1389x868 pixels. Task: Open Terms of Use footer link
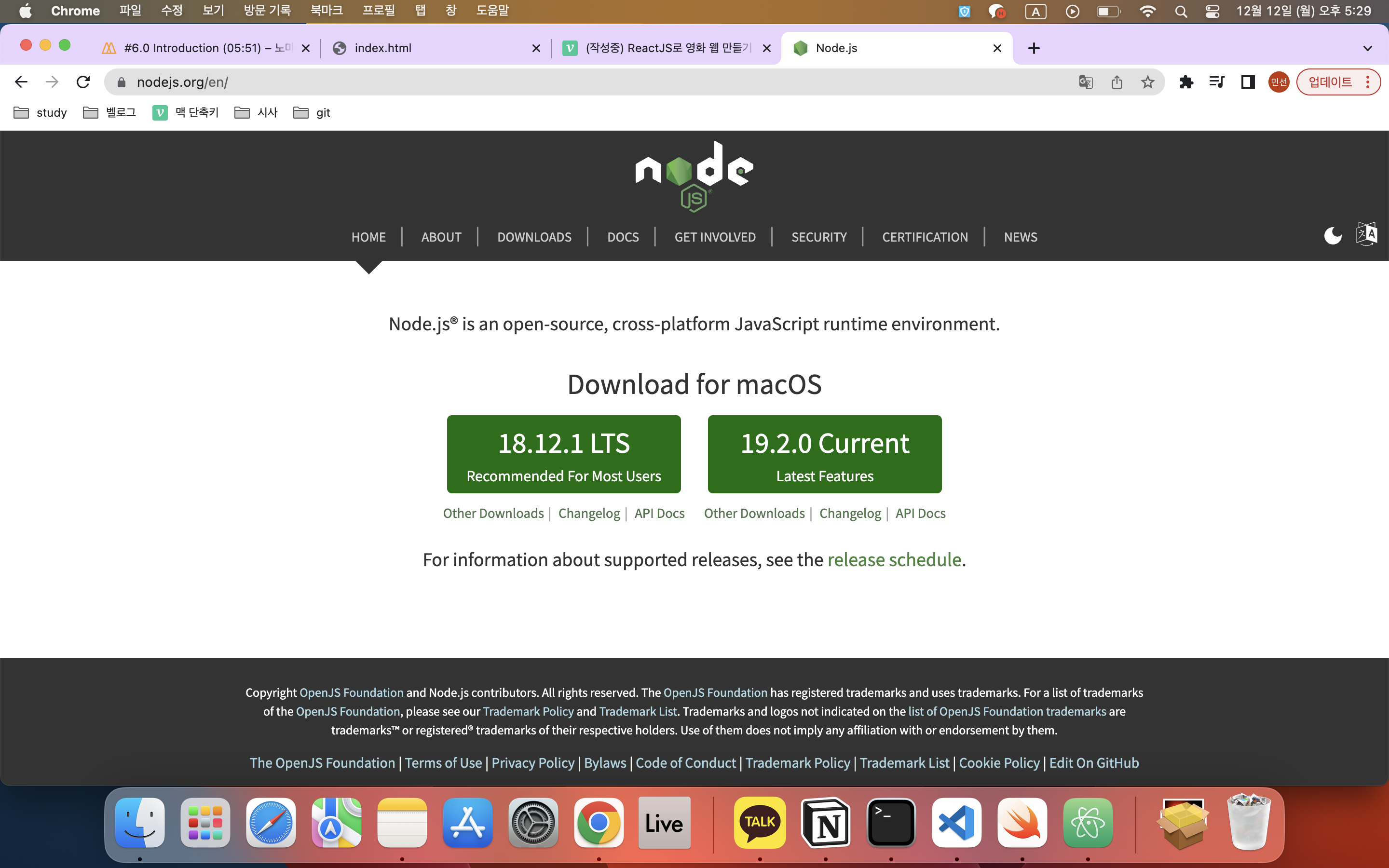(x=443, y=763)
